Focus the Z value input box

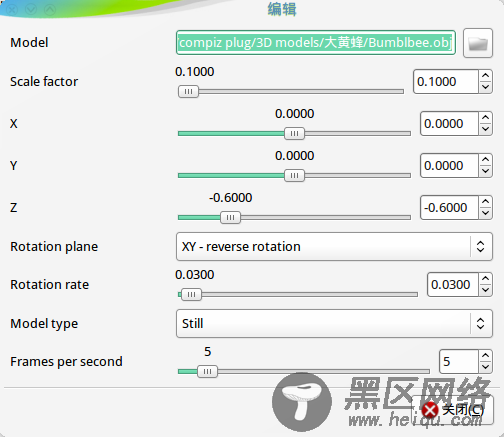click(x=449, y=208)
